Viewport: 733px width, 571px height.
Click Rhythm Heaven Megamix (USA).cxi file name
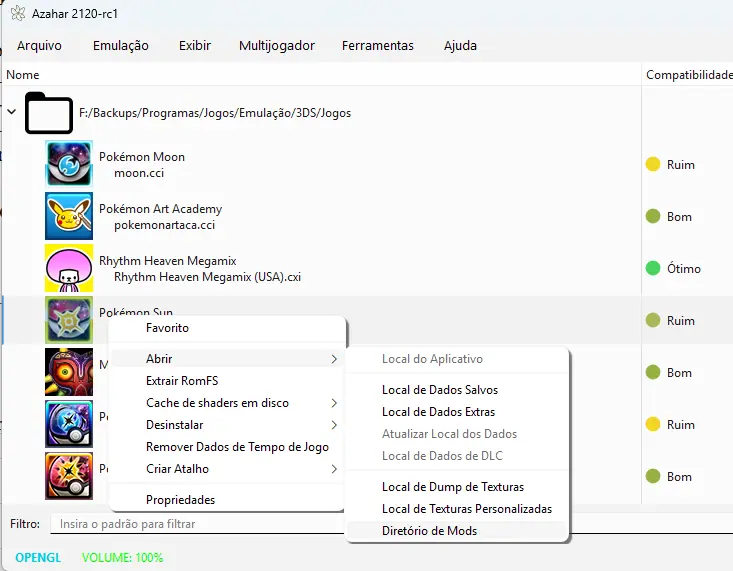coord(207,277)
